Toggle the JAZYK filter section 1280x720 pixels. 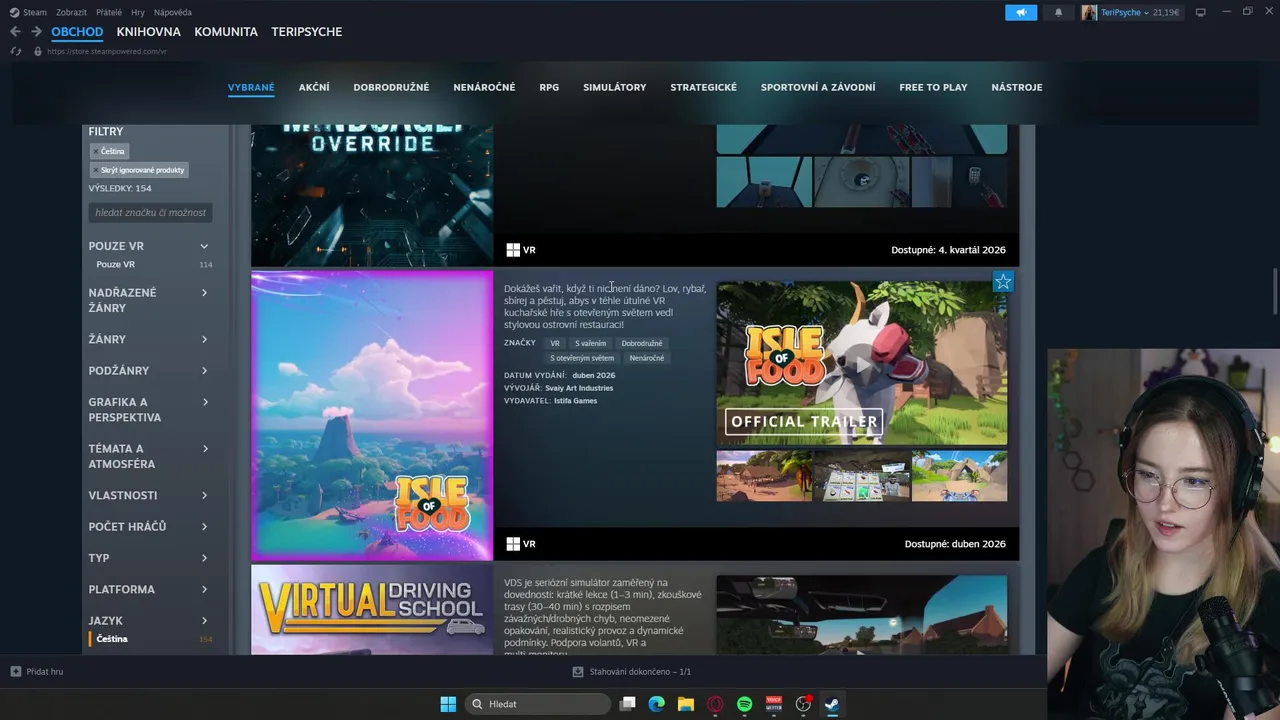(150, 620)
